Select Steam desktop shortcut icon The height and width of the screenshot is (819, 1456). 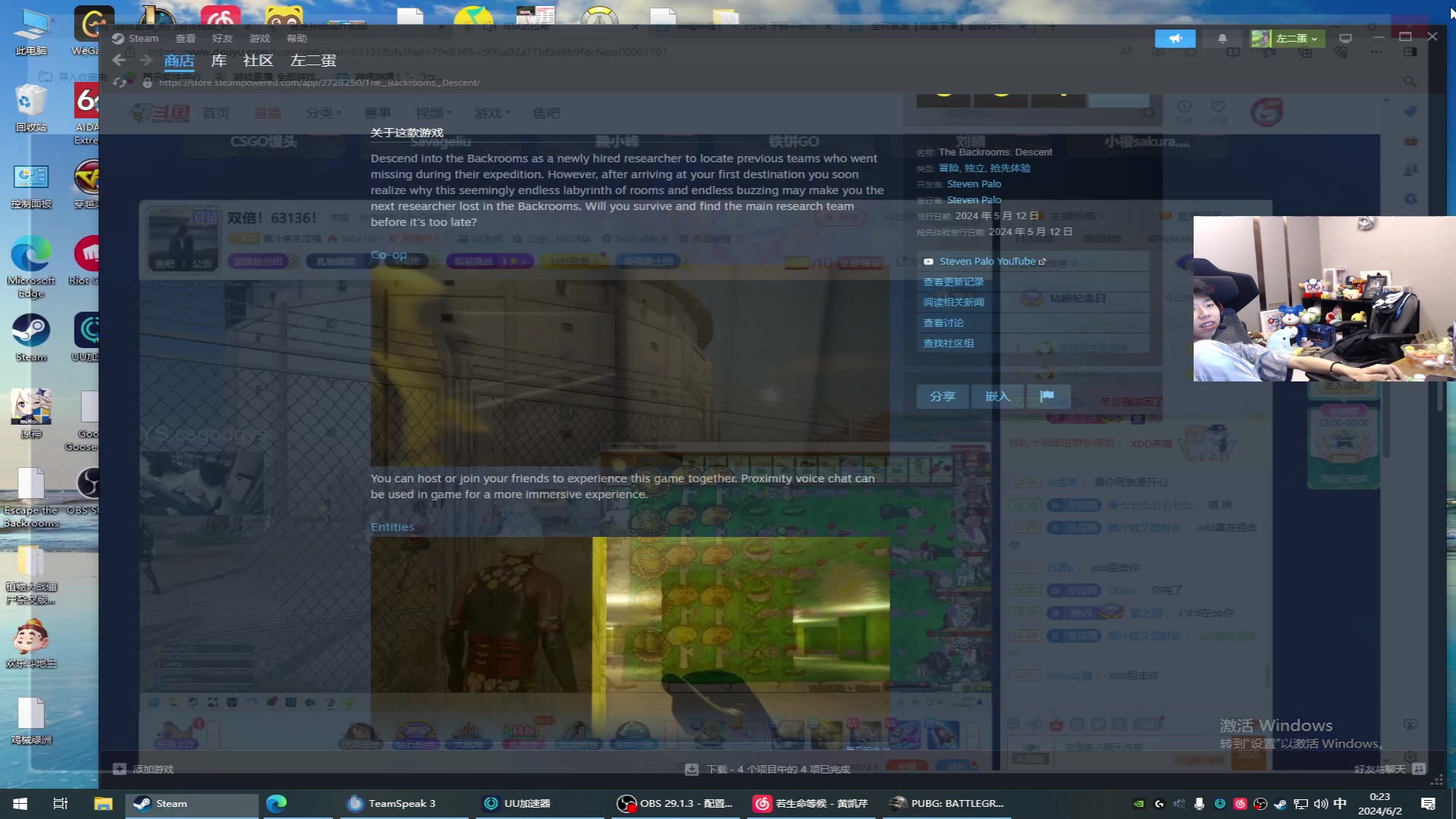coord(31,338)
